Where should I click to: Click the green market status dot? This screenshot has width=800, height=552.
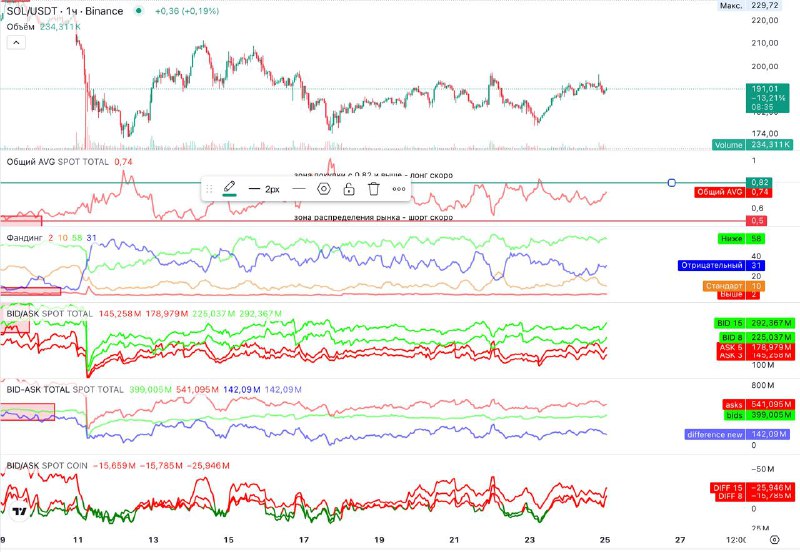[x=137, y=11]
